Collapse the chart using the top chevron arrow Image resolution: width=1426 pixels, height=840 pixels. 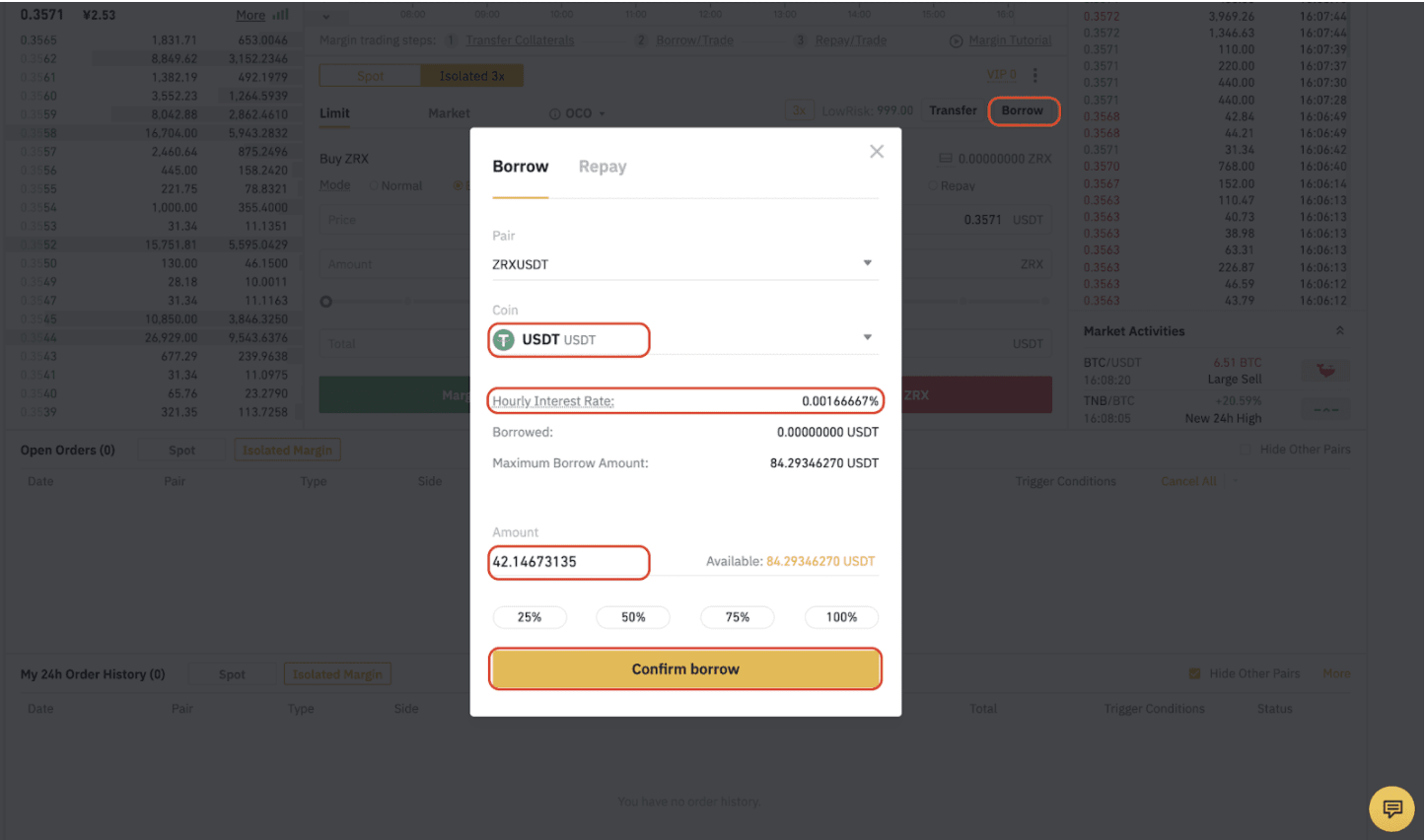coord(326,16)
